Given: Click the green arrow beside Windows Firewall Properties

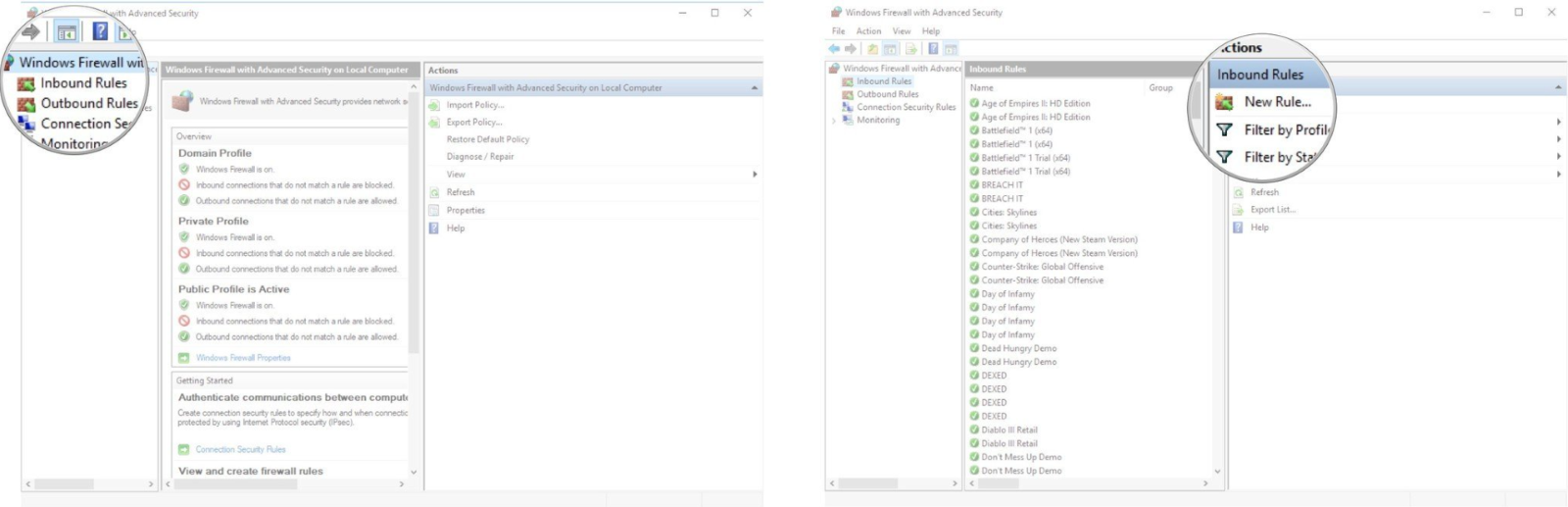Looking at the screenshot, I should point(183,358).
